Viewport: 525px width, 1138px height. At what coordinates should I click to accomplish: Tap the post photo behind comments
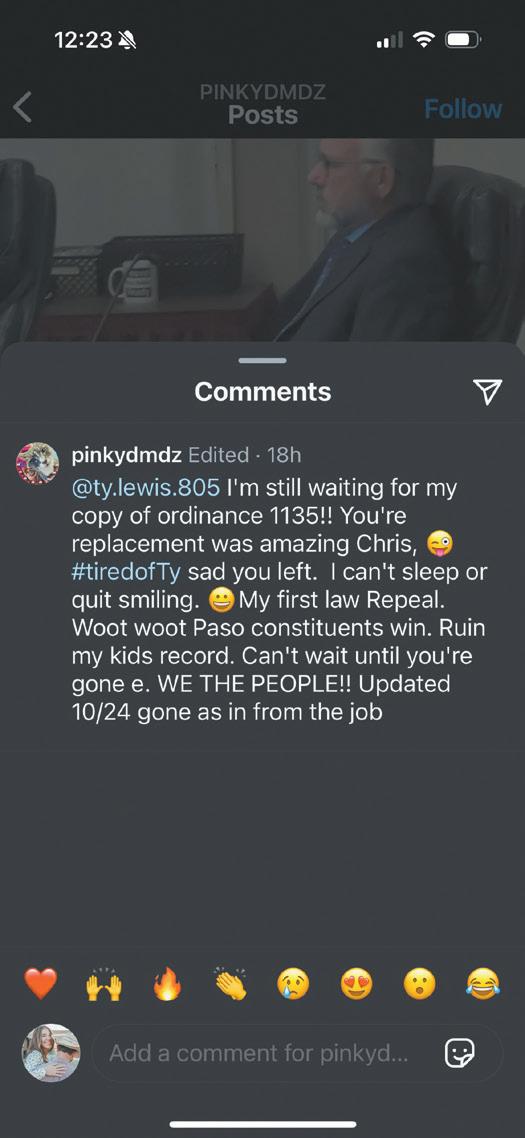click(x=262, y=240)
